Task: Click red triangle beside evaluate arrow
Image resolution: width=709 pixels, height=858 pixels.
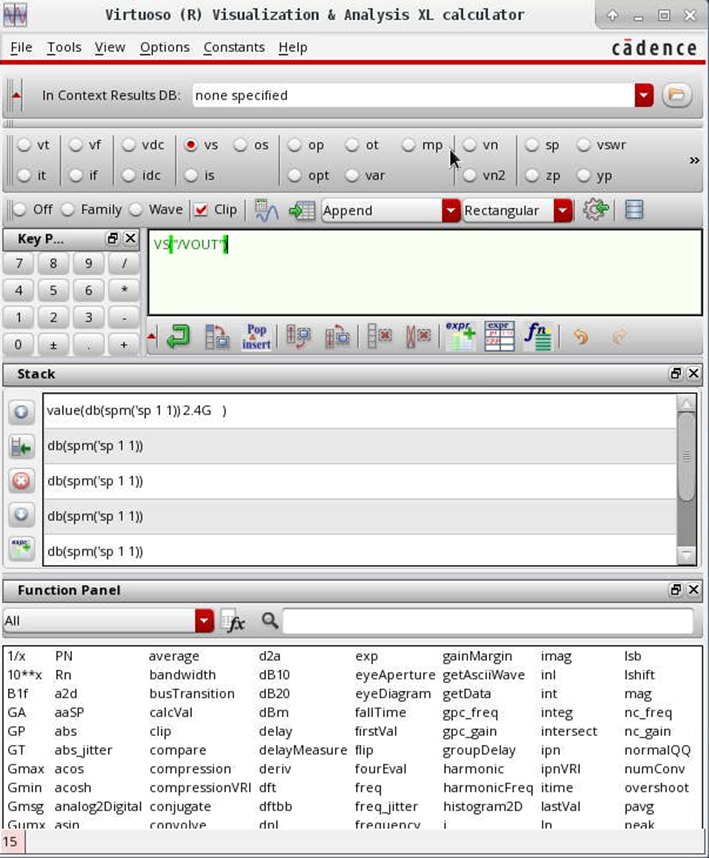Action: coord(152,336)
